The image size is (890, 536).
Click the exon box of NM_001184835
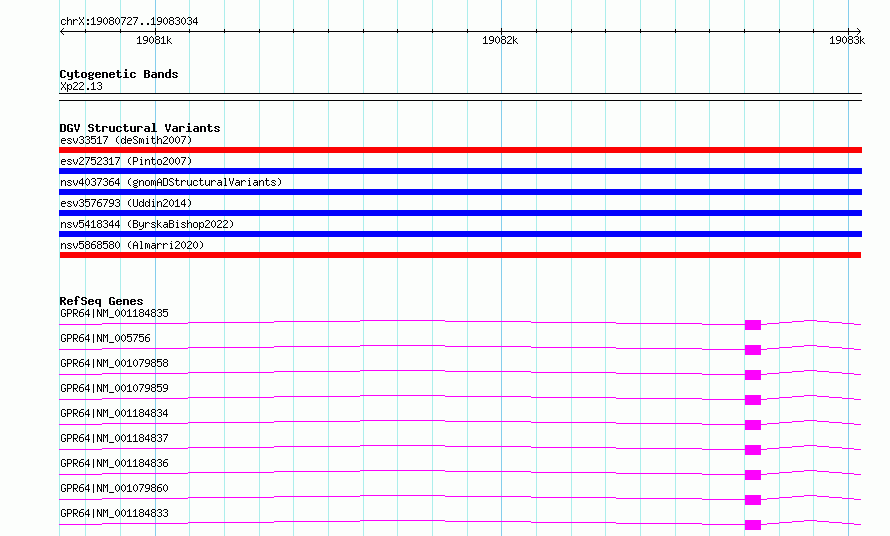coord(753,325)
